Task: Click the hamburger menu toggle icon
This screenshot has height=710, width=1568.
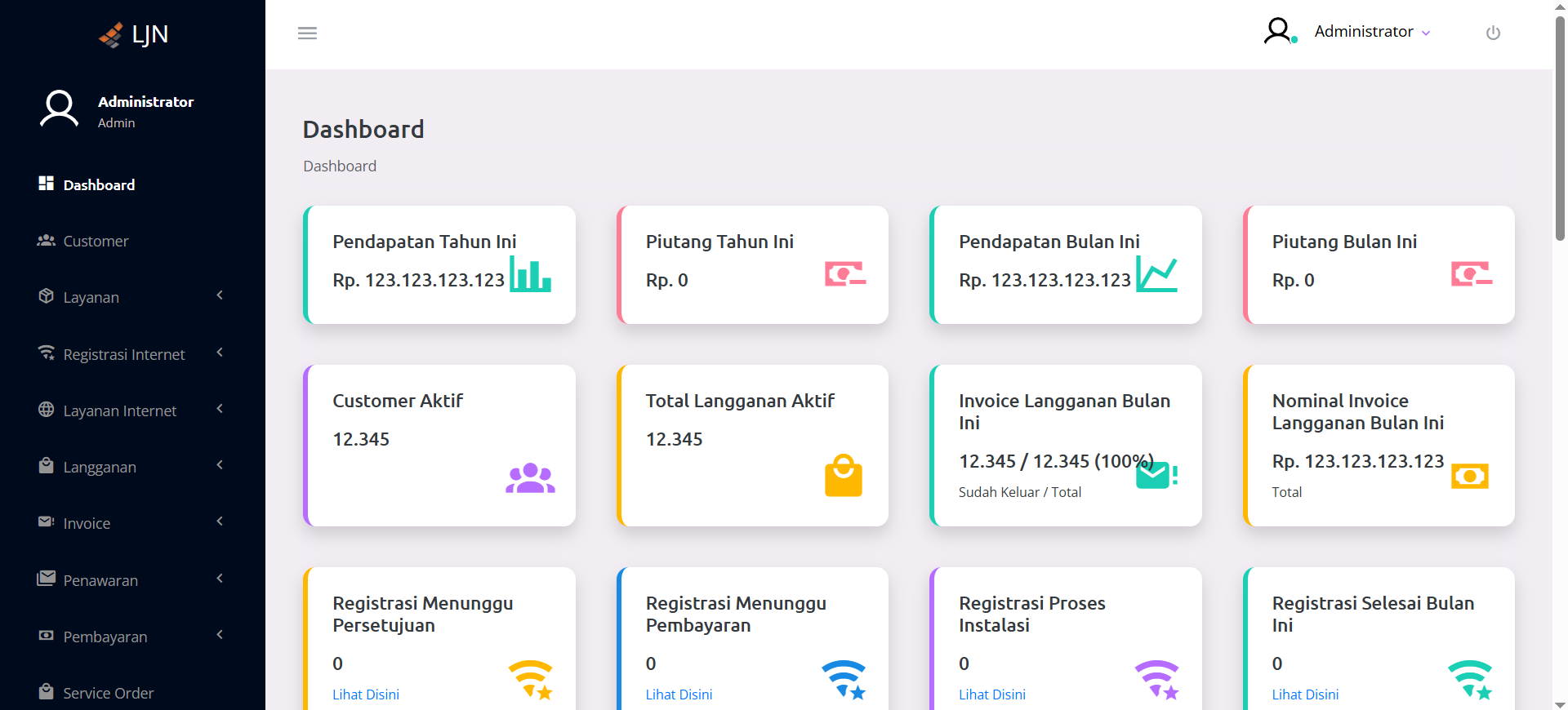Action: pyautogui.click(x=307, y=33)
